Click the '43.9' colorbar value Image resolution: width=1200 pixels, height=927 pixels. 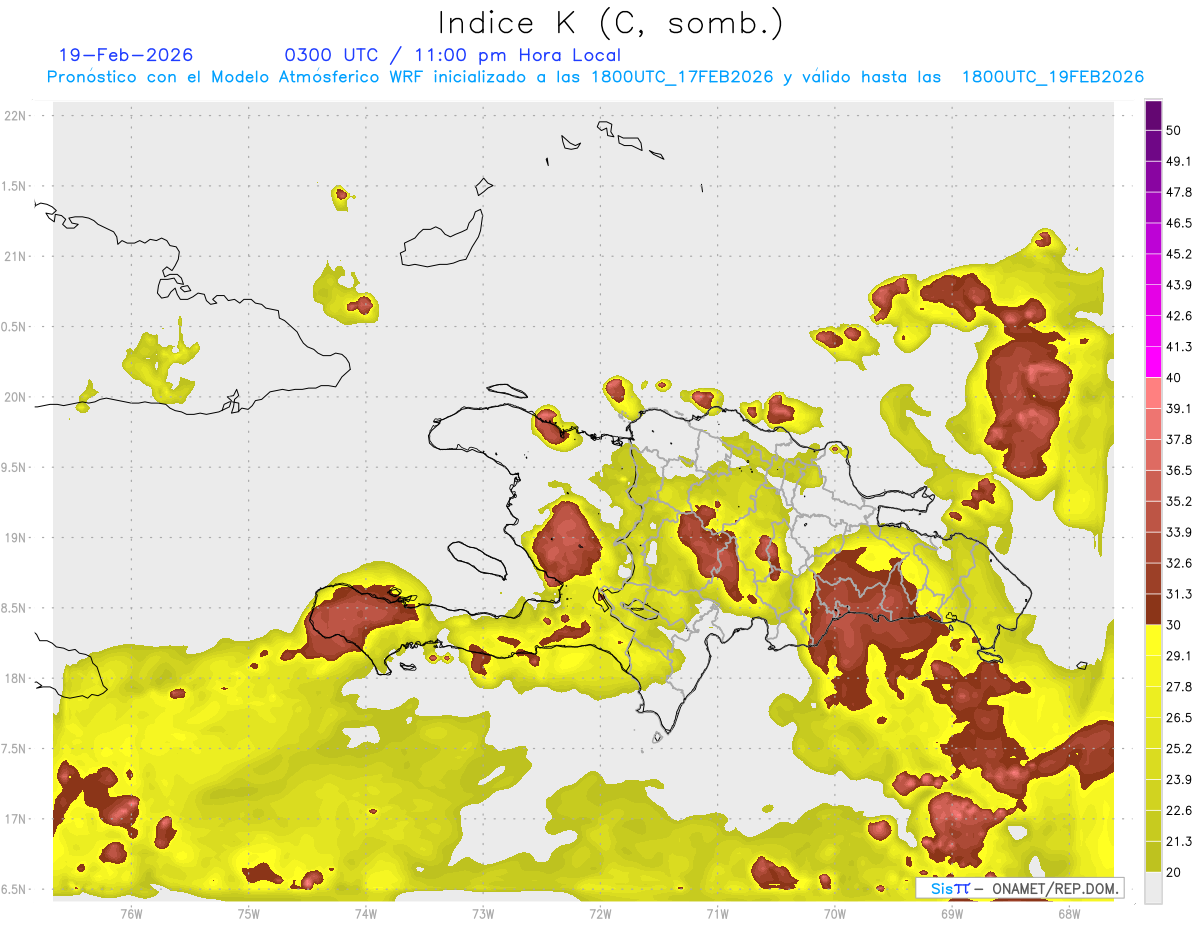click(x=1178, y=285)
